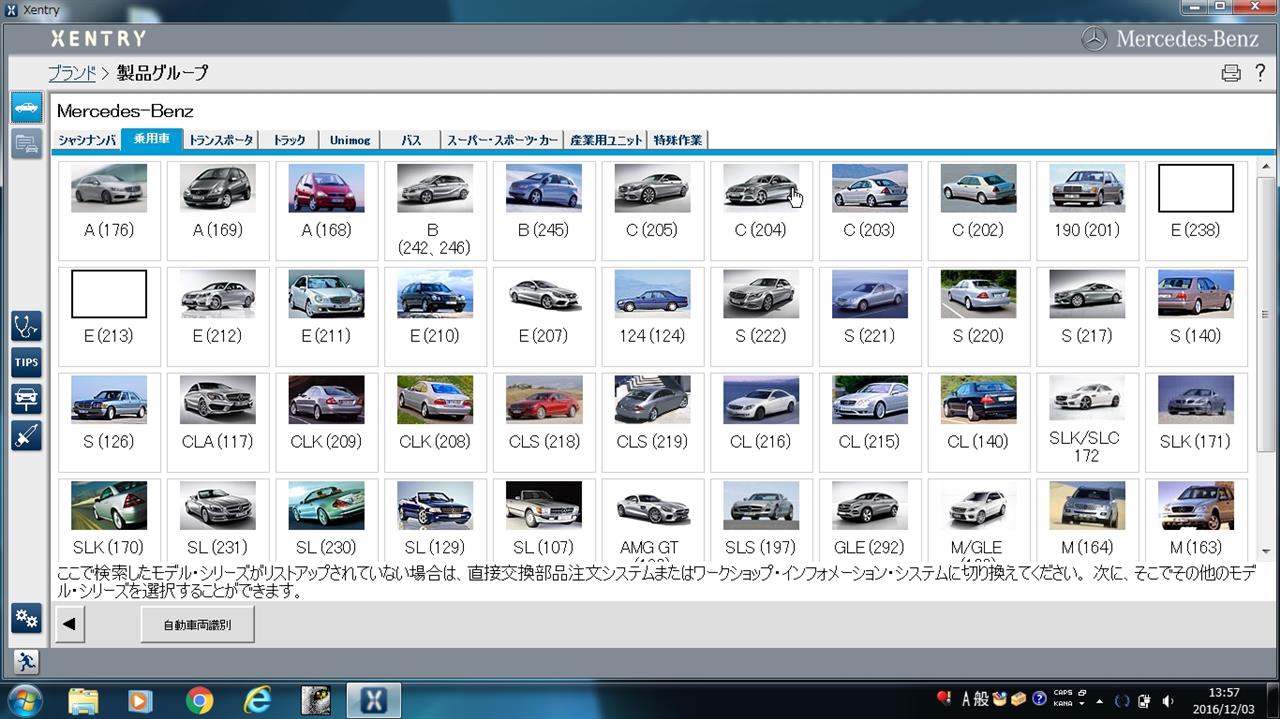
Task: Open help question mark icon
Action: click(x=1260, y=72)
